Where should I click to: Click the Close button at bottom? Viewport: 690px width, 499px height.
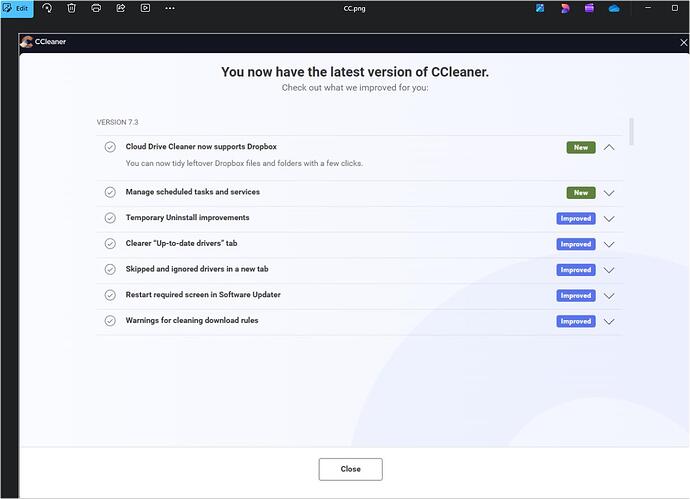click(x=350, y=469)
